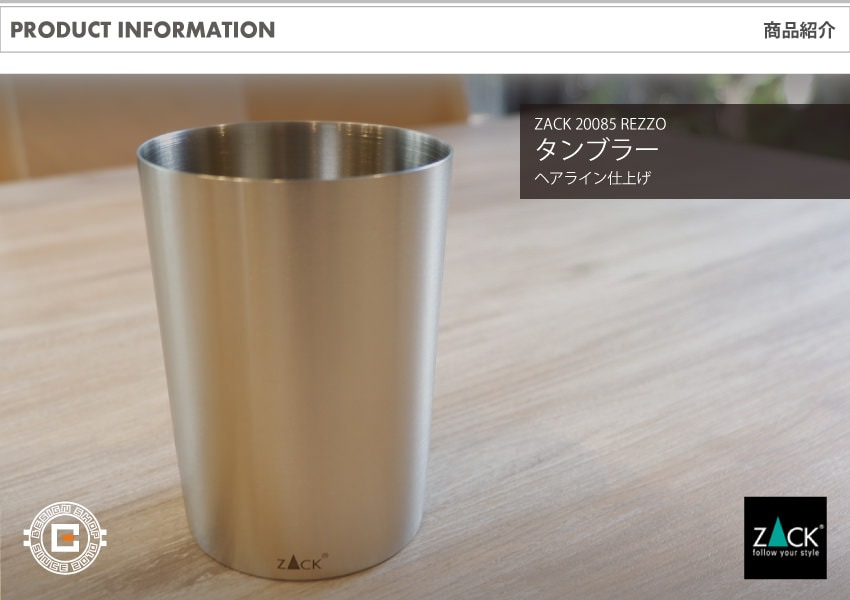Image resolution: width=850 pixels, height=600 pixels.
Task: Click the dark product caption box
Action: [685, 151]
